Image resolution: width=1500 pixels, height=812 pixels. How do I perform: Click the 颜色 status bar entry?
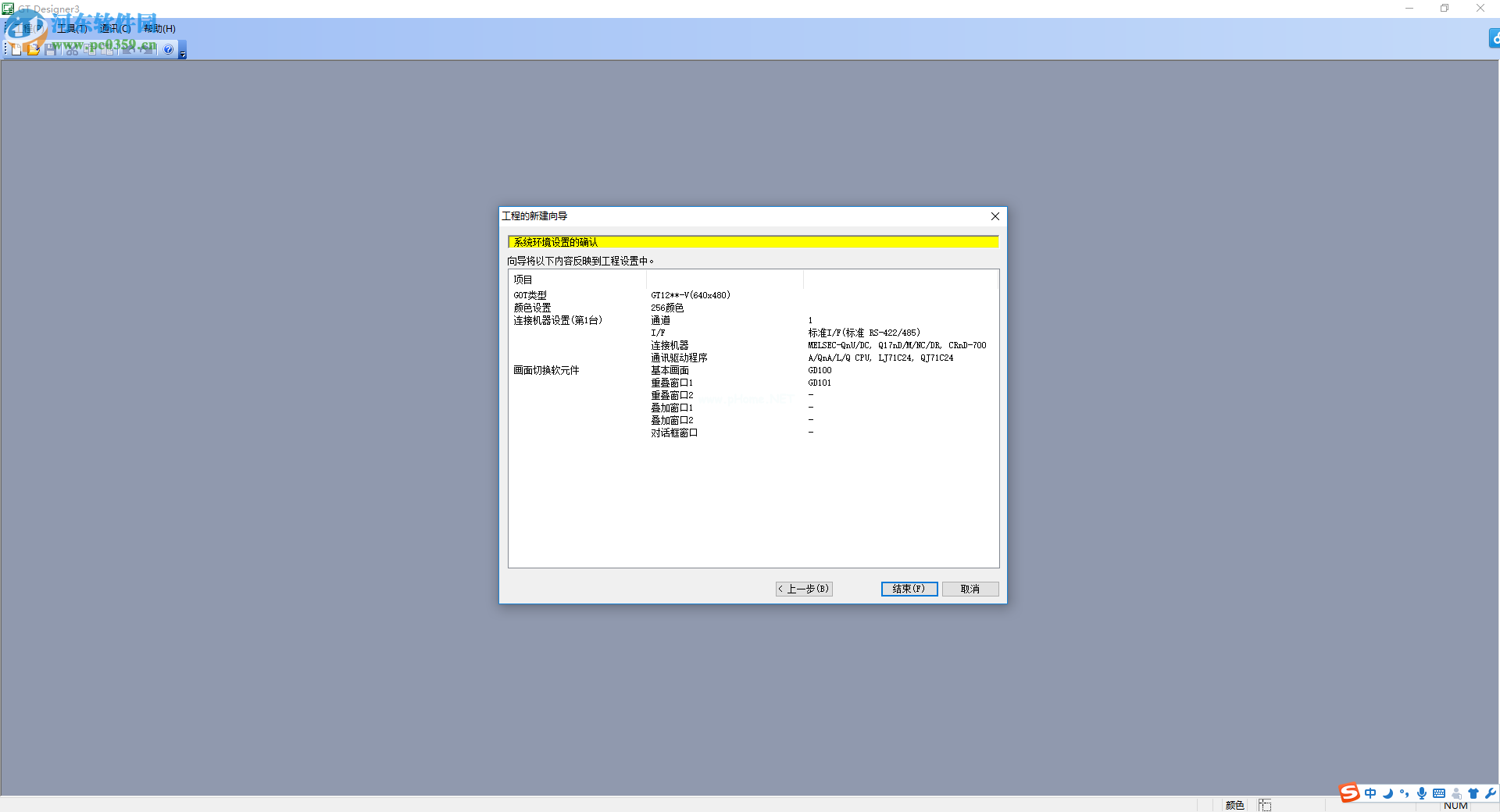[x=1234, y=805]
